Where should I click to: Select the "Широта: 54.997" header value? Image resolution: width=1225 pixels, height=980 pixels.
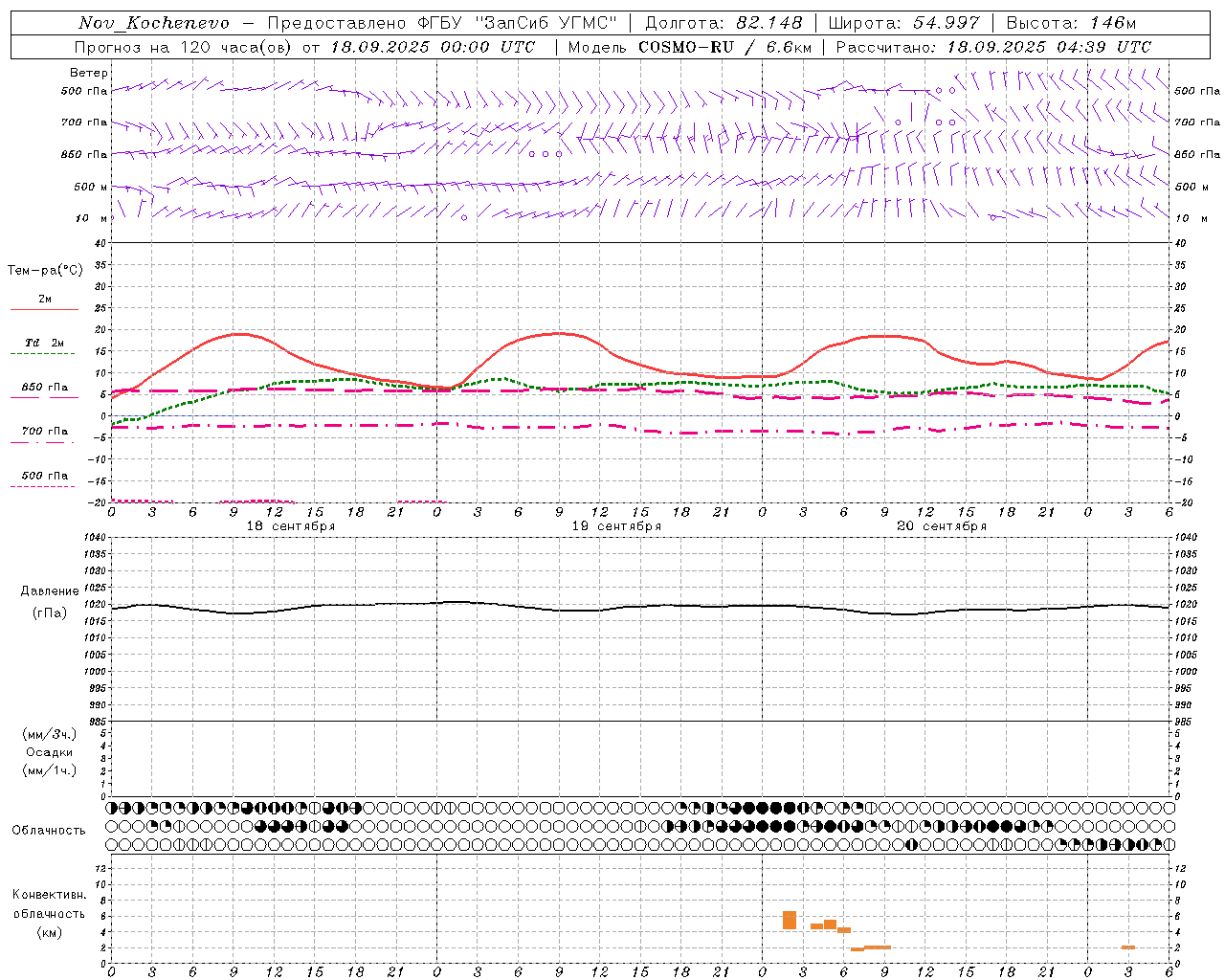(x=904, y=23)
